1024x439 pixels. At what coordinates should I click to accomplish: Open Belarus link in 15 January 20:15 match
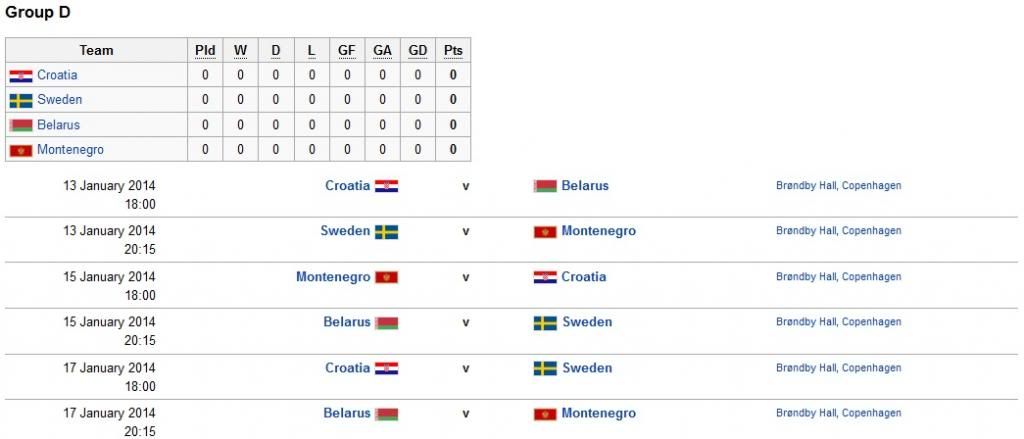coord(347,322)
